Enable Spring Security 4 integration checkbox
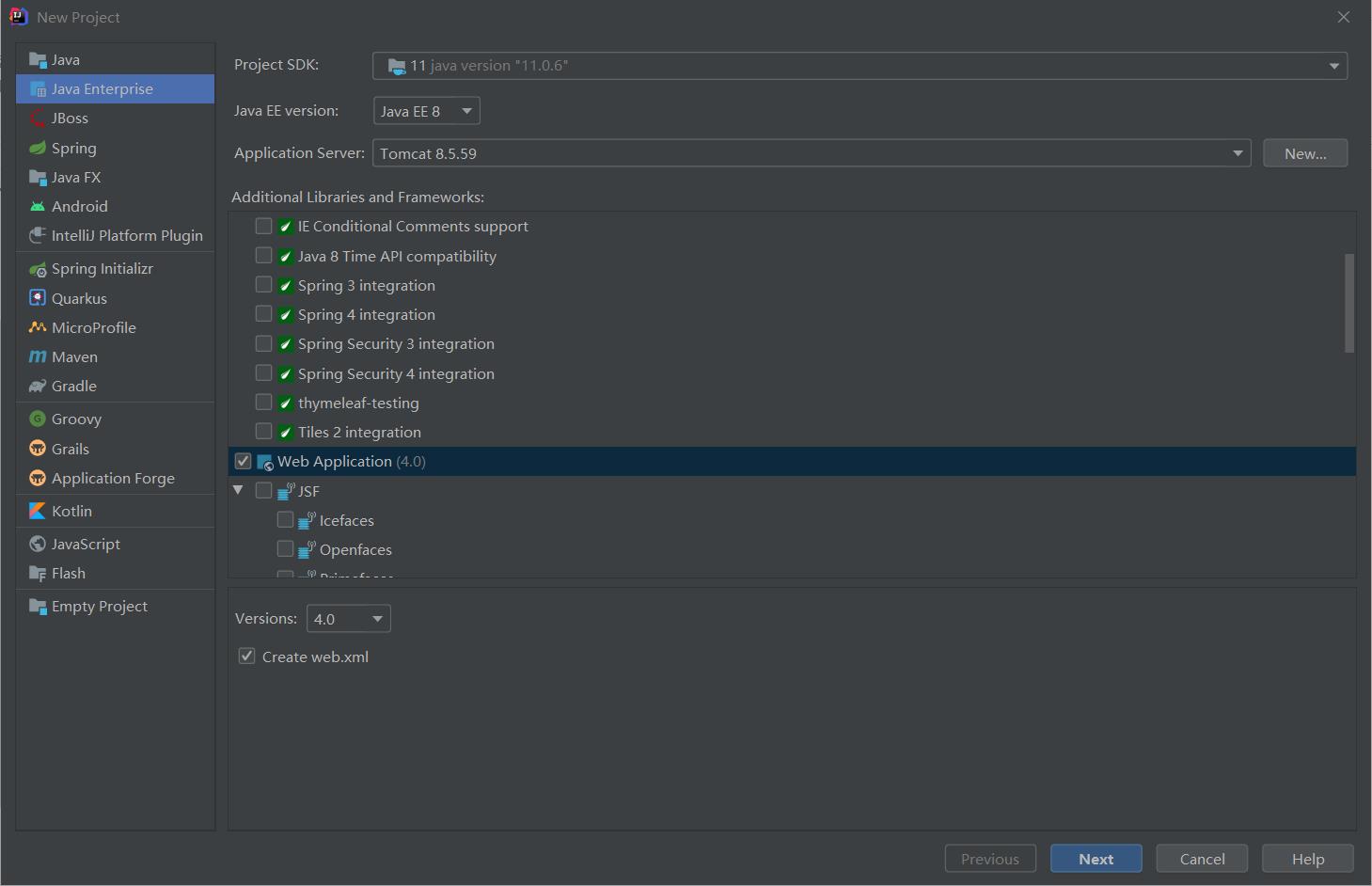This screenshot has width=1372, height=886. [263, 372]
